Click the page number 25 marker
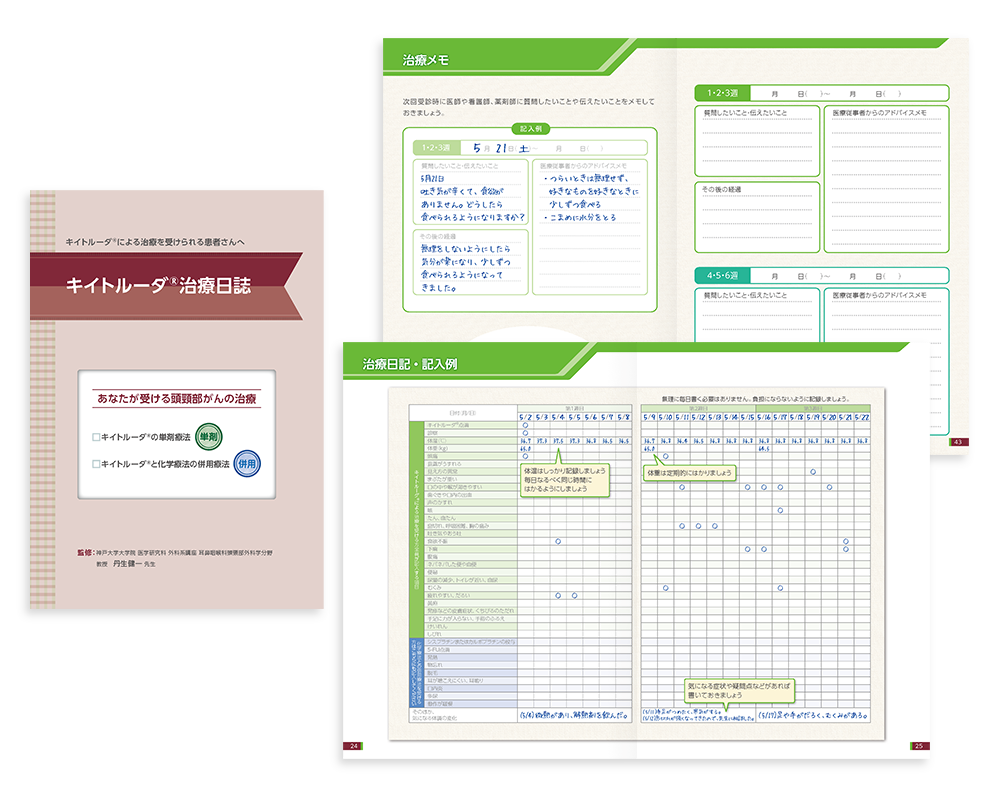 (920, 745)
